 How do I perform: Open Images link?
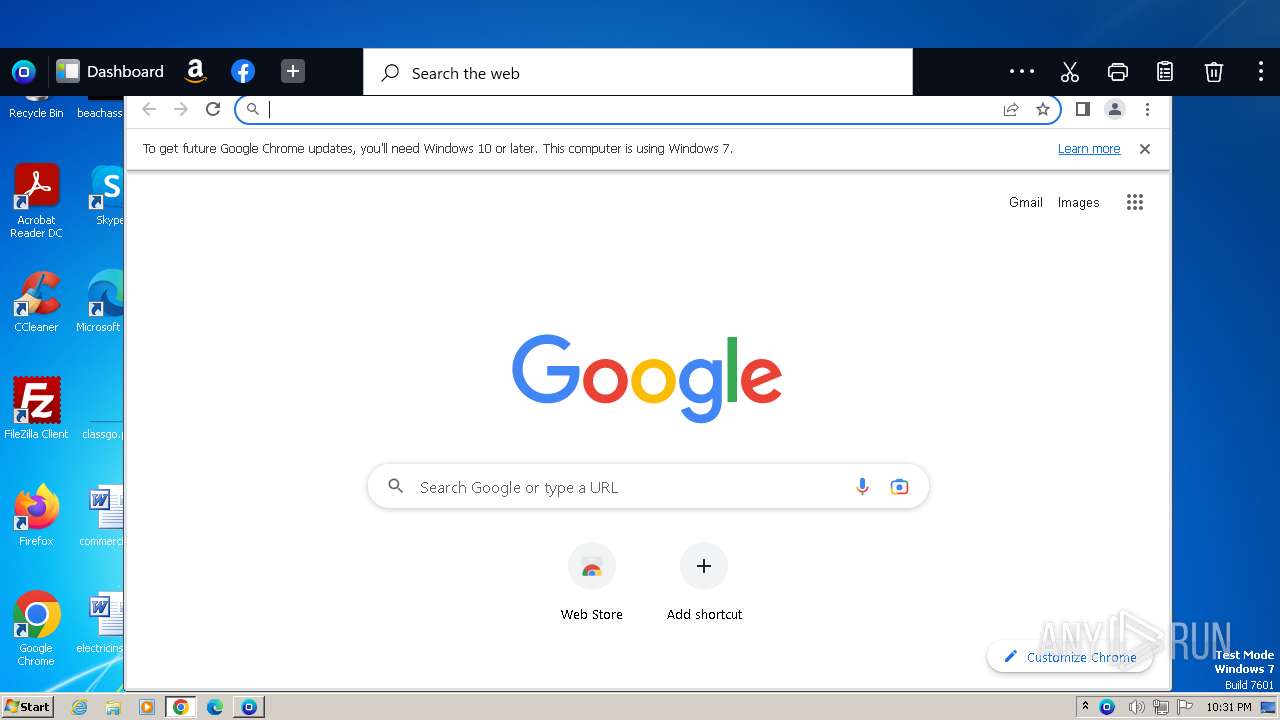(1078, 202)
